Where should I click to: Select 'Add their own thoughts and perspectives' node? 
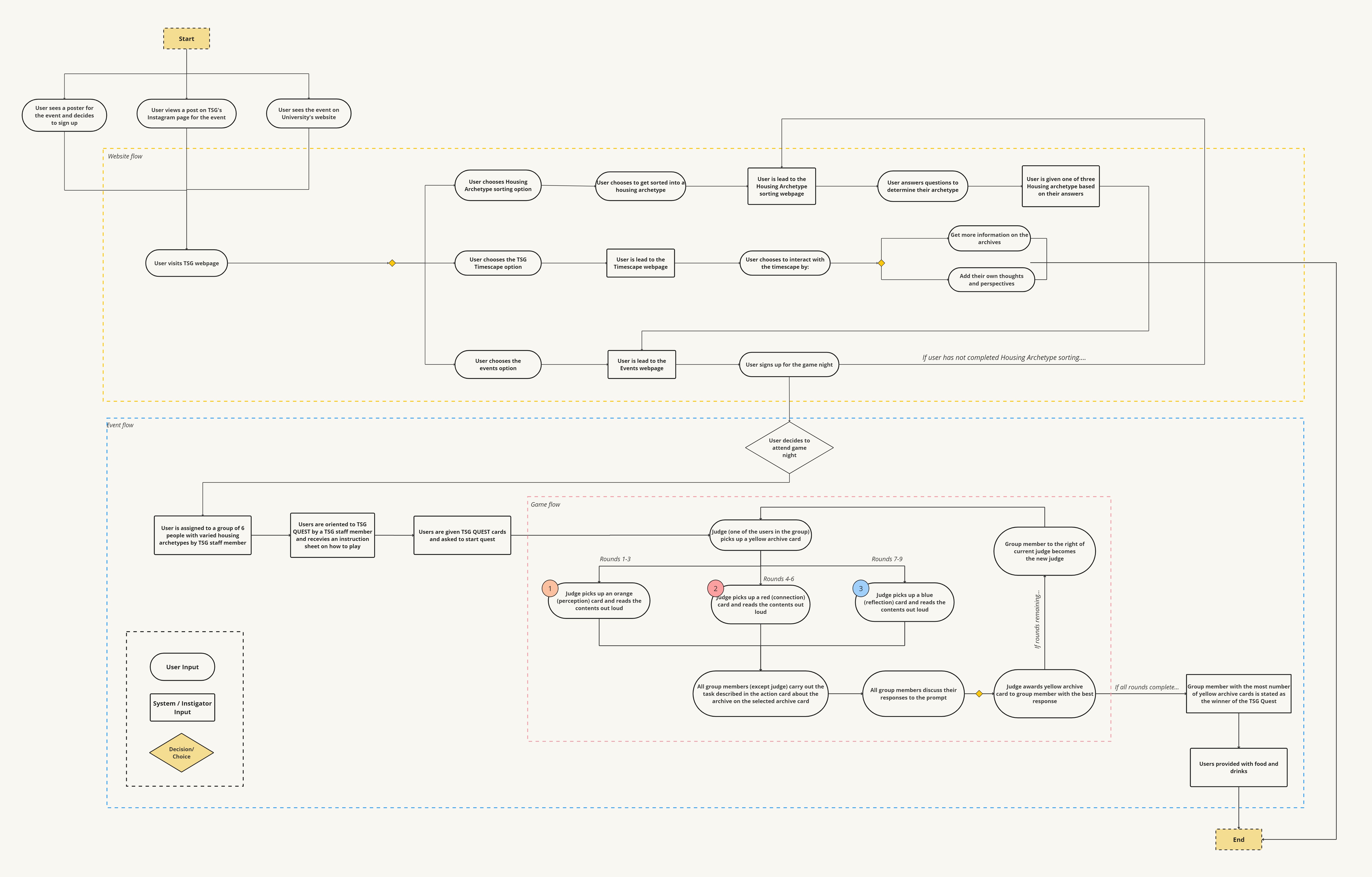click(x=991, y=280)
